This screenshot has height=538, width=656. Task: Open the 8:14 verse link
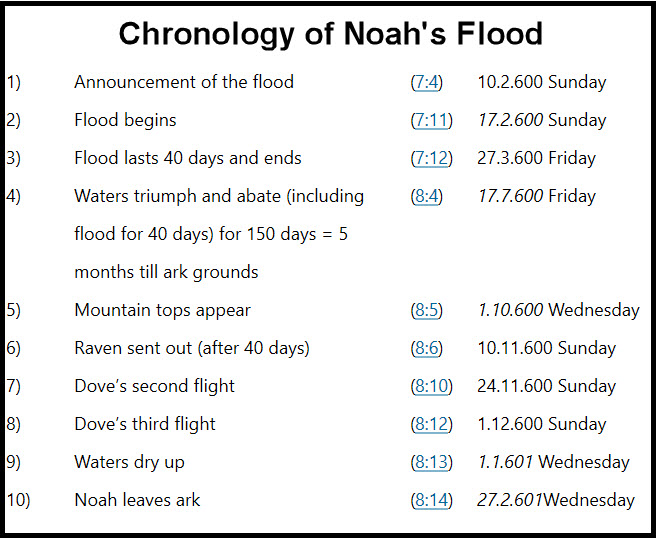pos(431,500)
